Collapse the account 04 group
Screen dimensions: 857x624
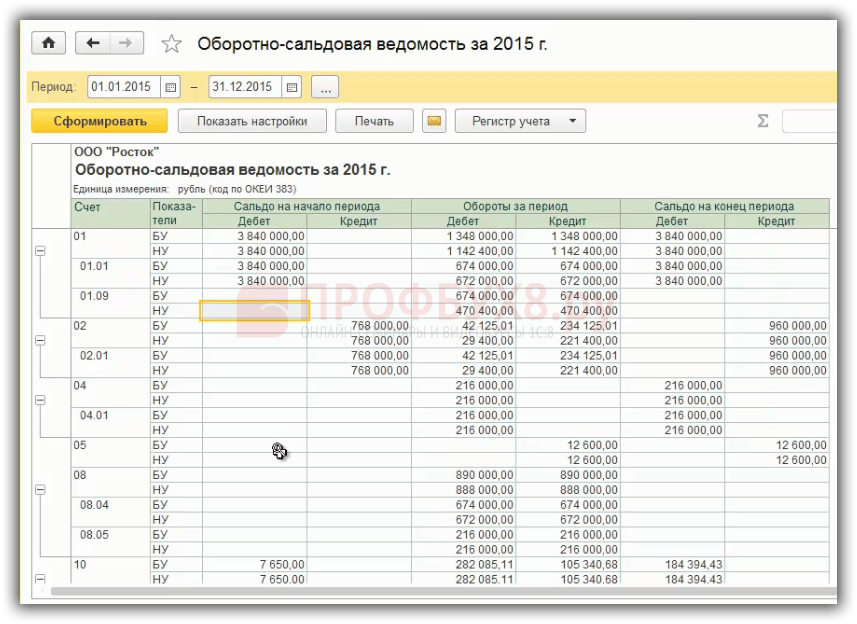point(40,400)
